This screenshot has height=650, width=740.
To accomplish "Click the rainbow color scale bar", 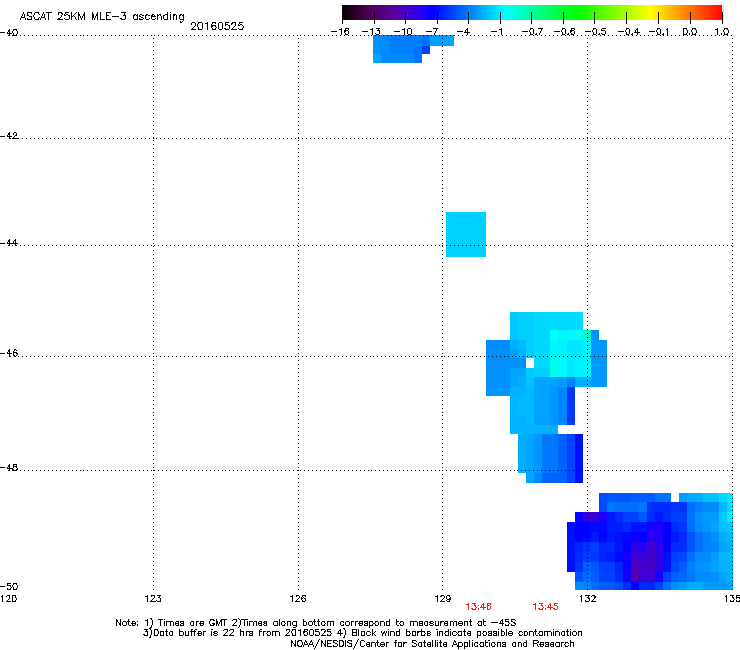I will click(532, 13).
